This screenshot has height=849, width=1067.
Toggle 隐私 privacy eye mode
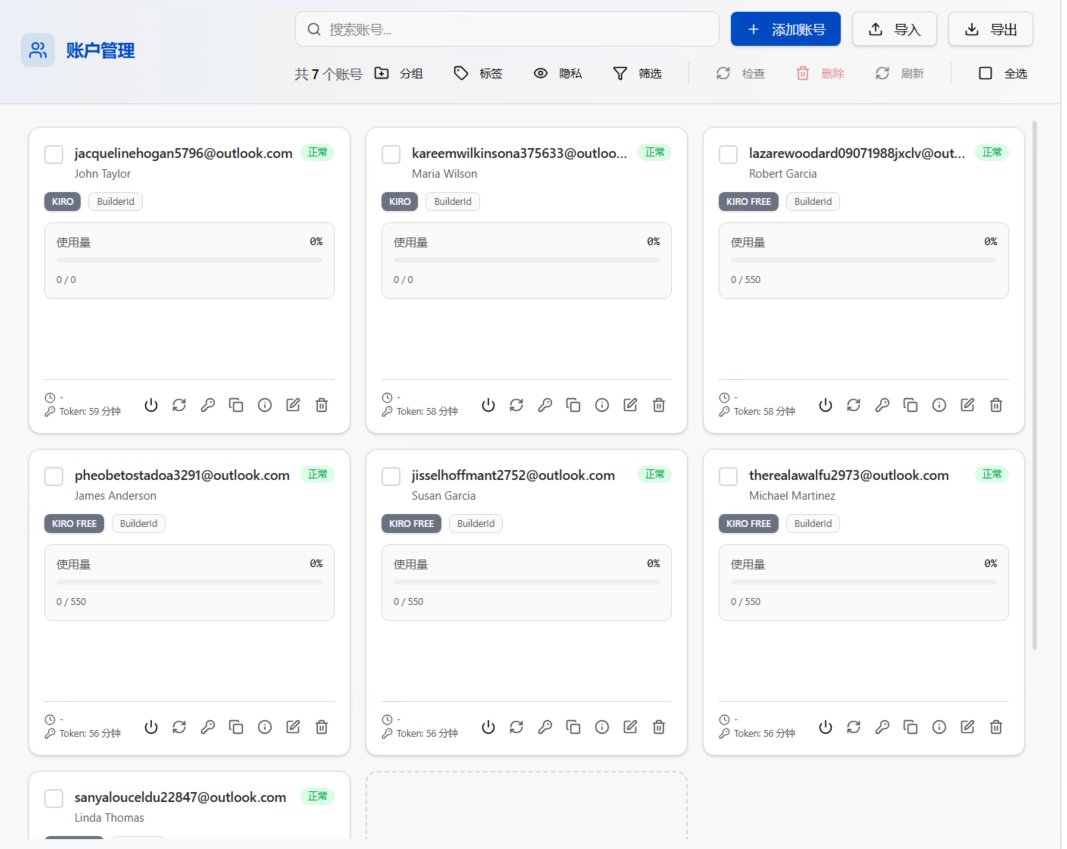pos(557,73)
